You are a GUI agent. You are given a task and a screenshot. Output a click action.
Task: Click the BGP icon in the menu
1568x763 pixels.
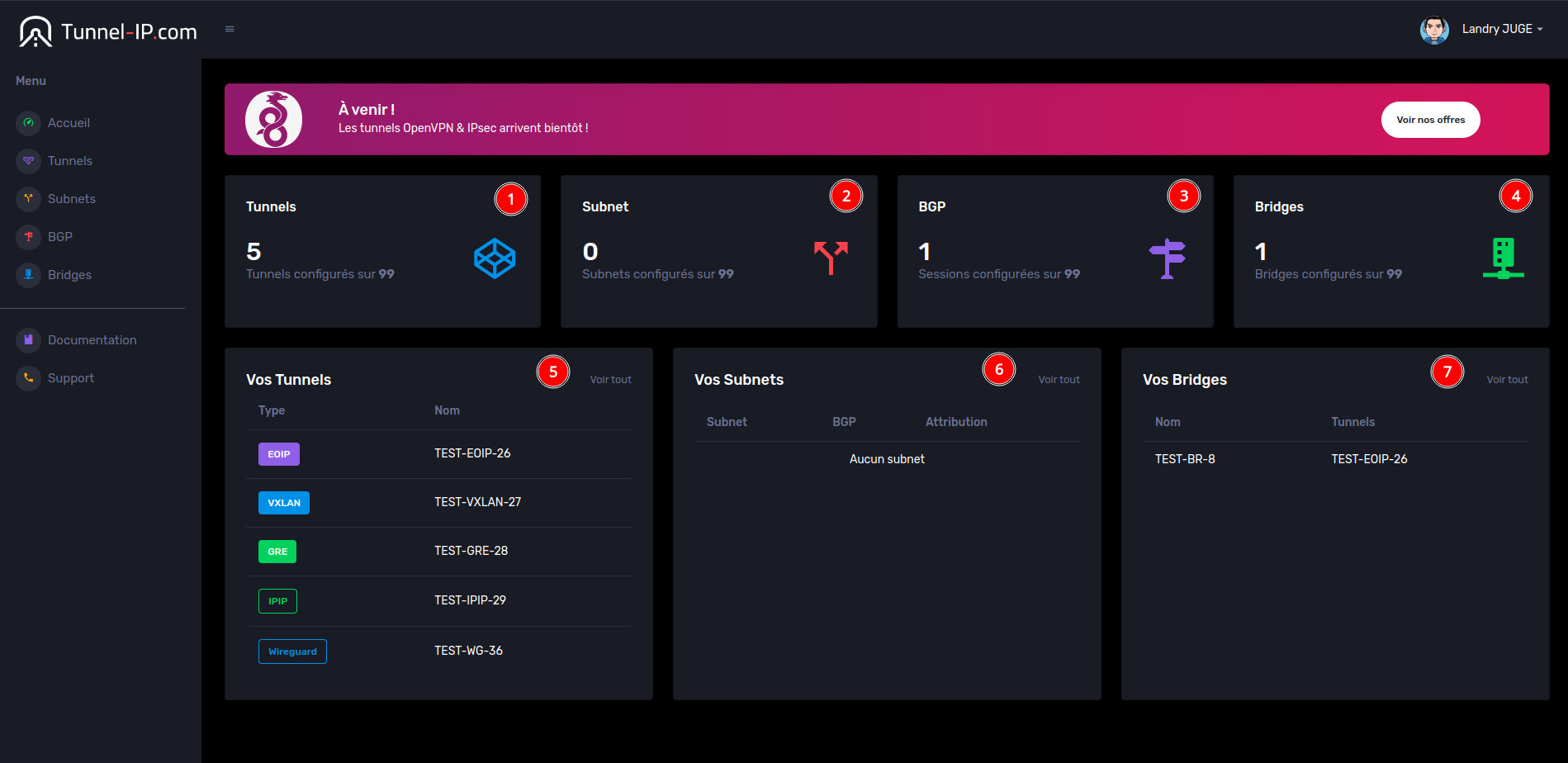click(x=28, y=237)
